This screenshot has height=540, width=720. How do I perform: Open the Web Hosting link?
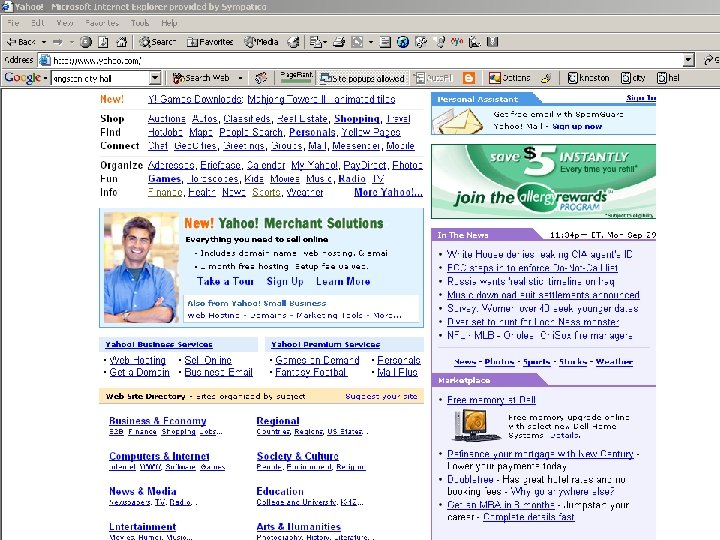click(137, 360)
